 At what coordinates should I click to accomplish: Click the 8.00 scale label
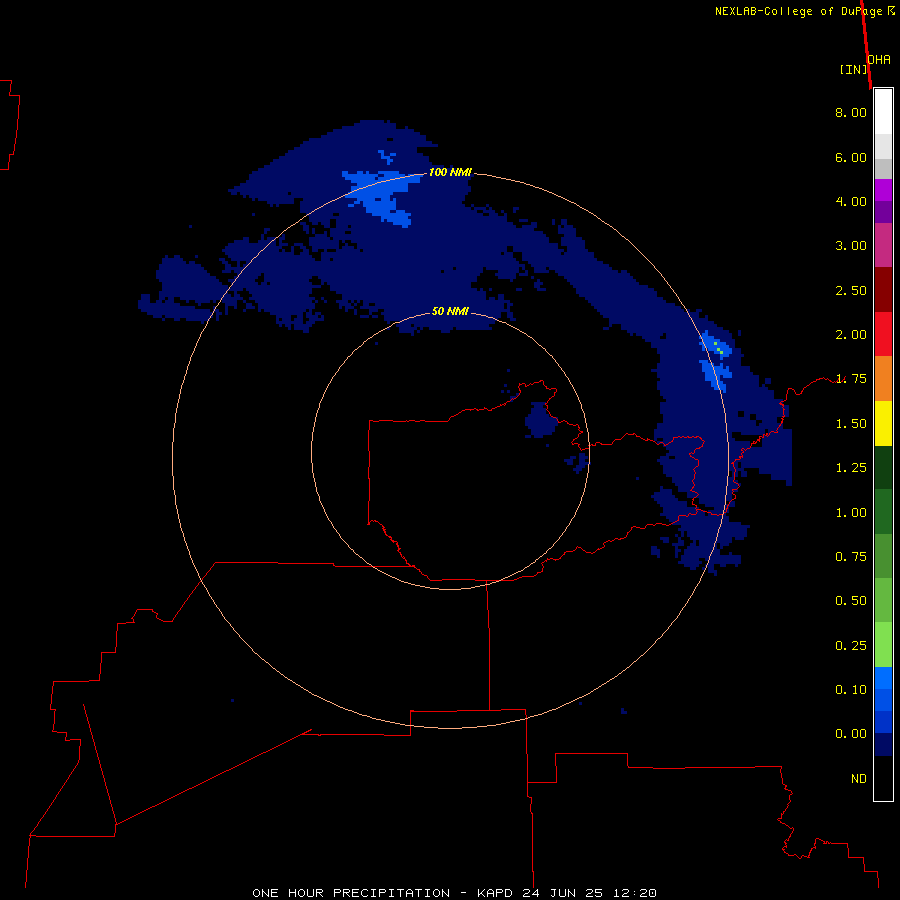click(851, 112)
